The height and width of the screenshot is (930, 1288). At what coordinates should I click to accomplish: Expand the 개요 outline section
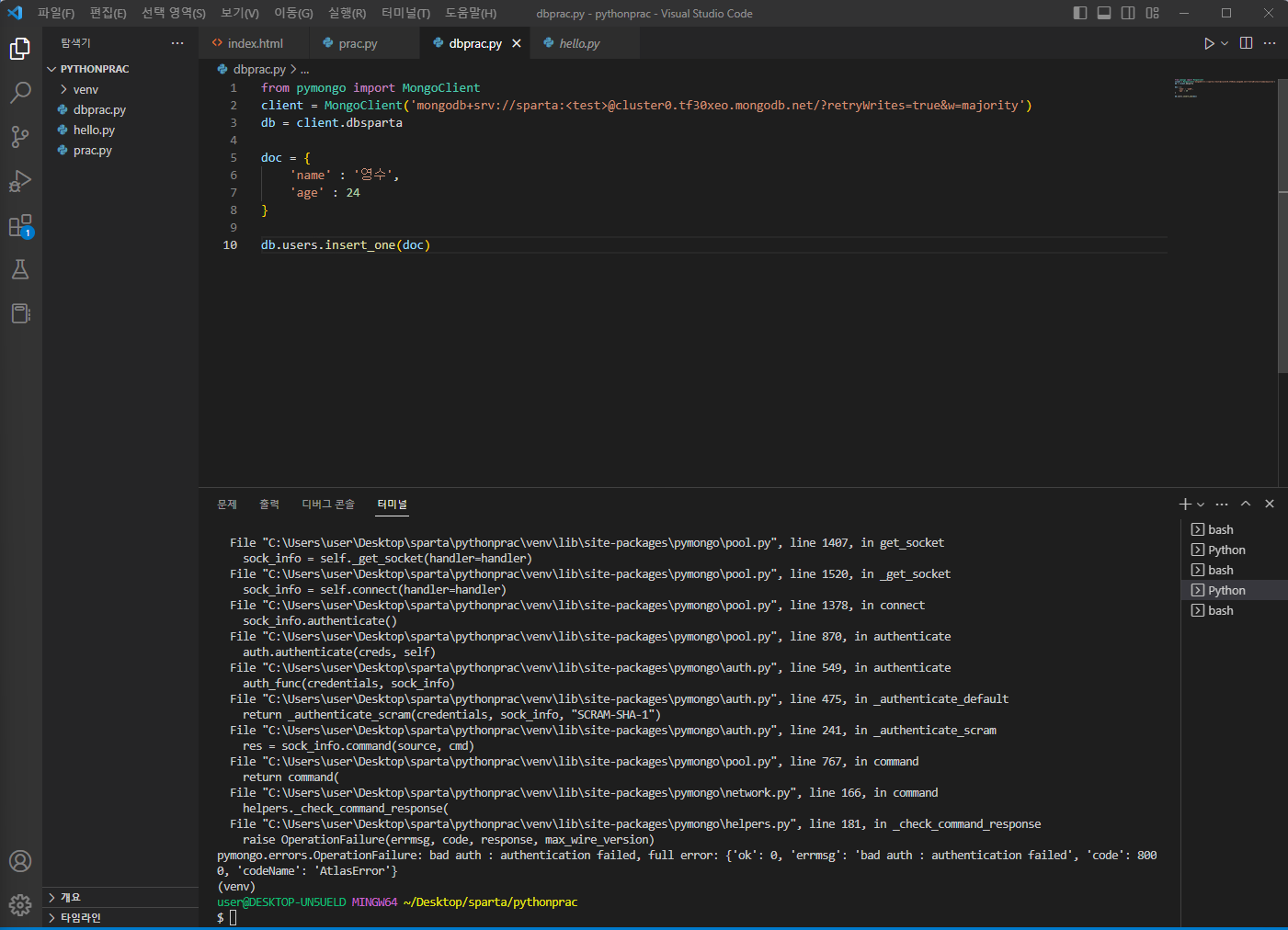120,897
